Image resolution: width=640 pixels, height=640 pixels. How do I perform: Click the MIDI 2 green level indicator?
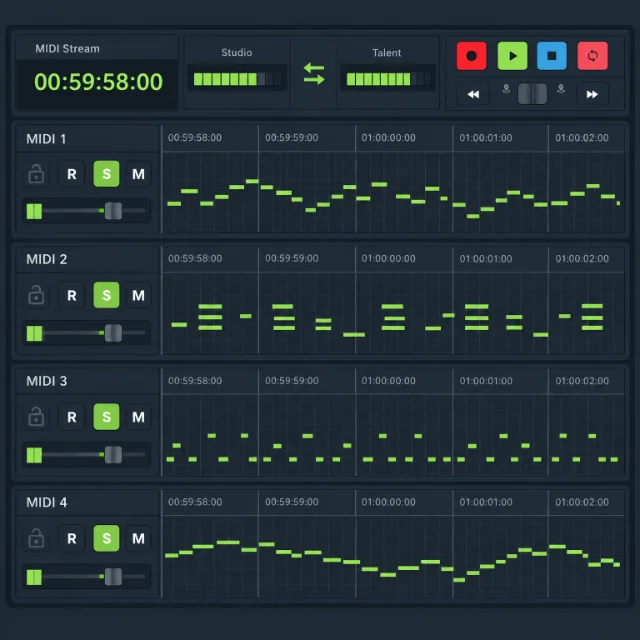click(x=34, y=333)
